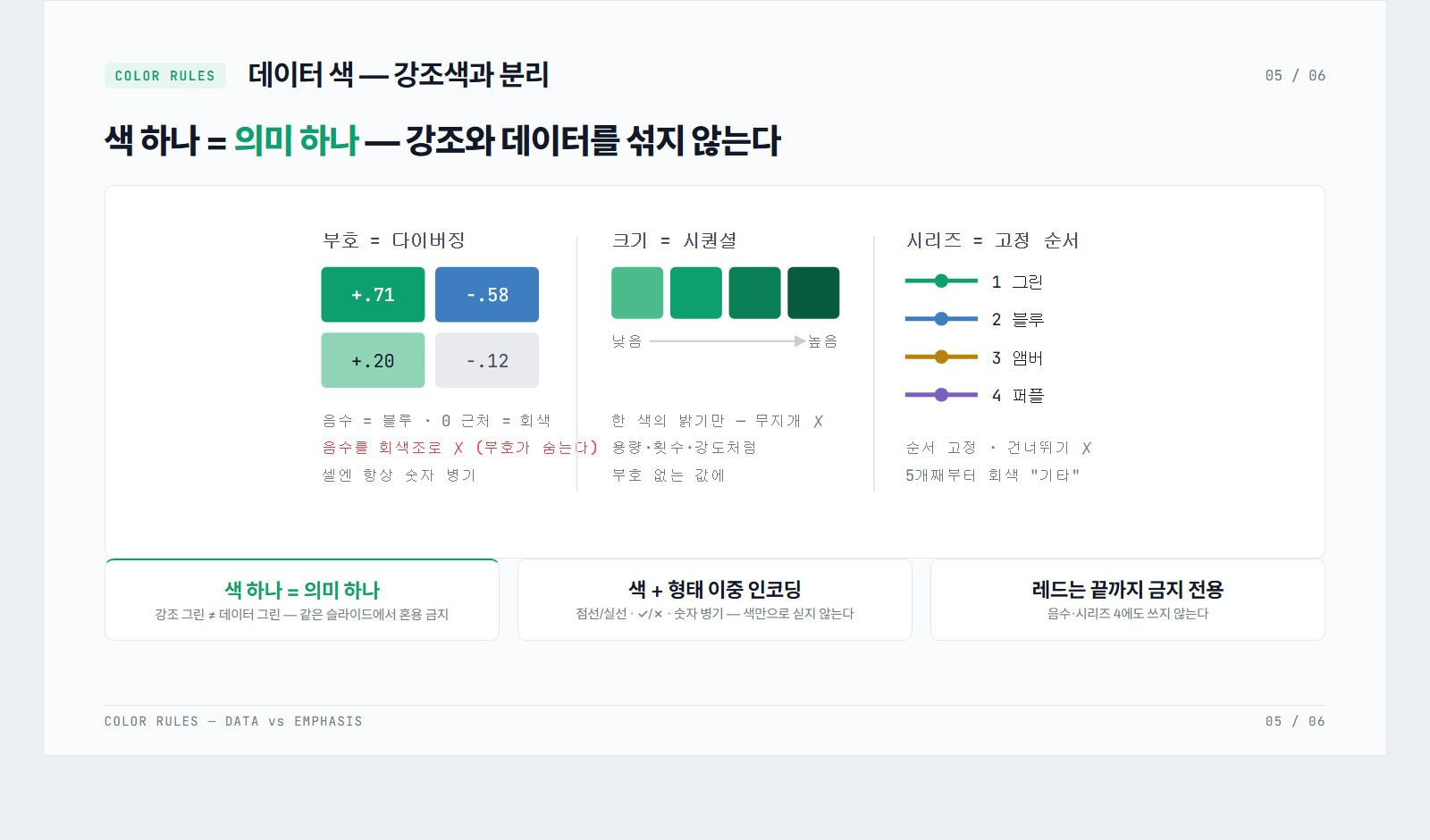Click the green series 1 line marker
This screenshot has width=1430, height=840.
coord(941,281)
